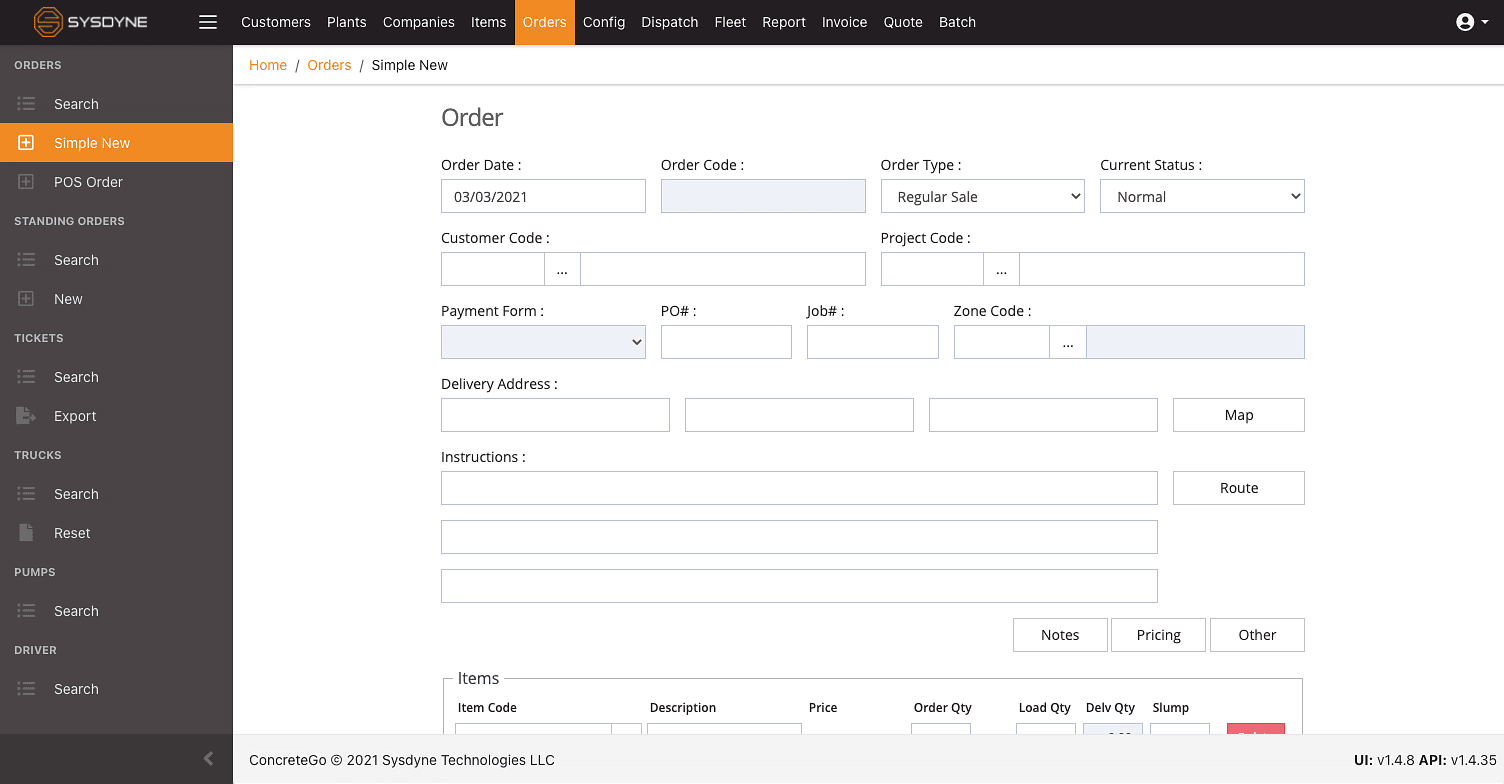
Task: Collapse the sidebar using the chevron arrow
Action: tap(208, 759)
